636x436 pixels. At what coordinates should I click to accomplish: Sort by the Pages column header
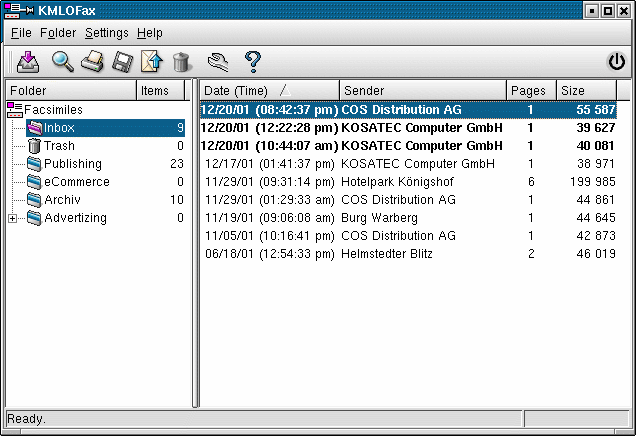point(531,90)
